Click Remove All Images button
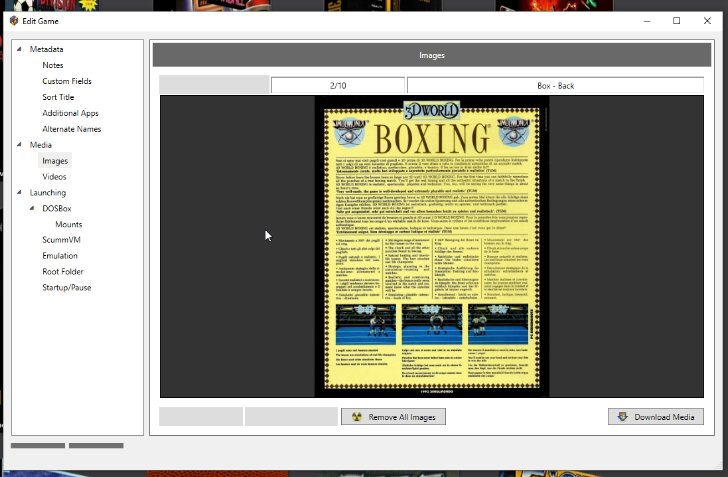Image resolution: width=728 pixels, height=477 pixels. (393, 417)
